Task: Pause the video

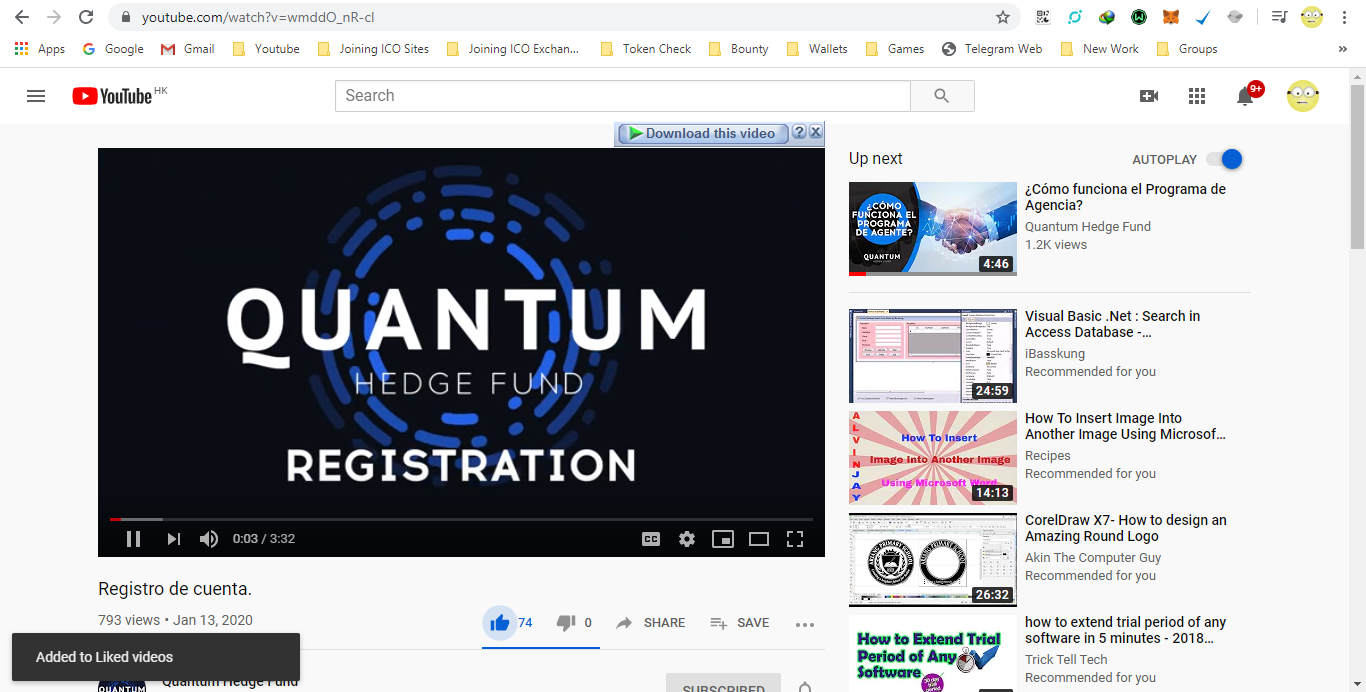Action: (x=133, y=539)
